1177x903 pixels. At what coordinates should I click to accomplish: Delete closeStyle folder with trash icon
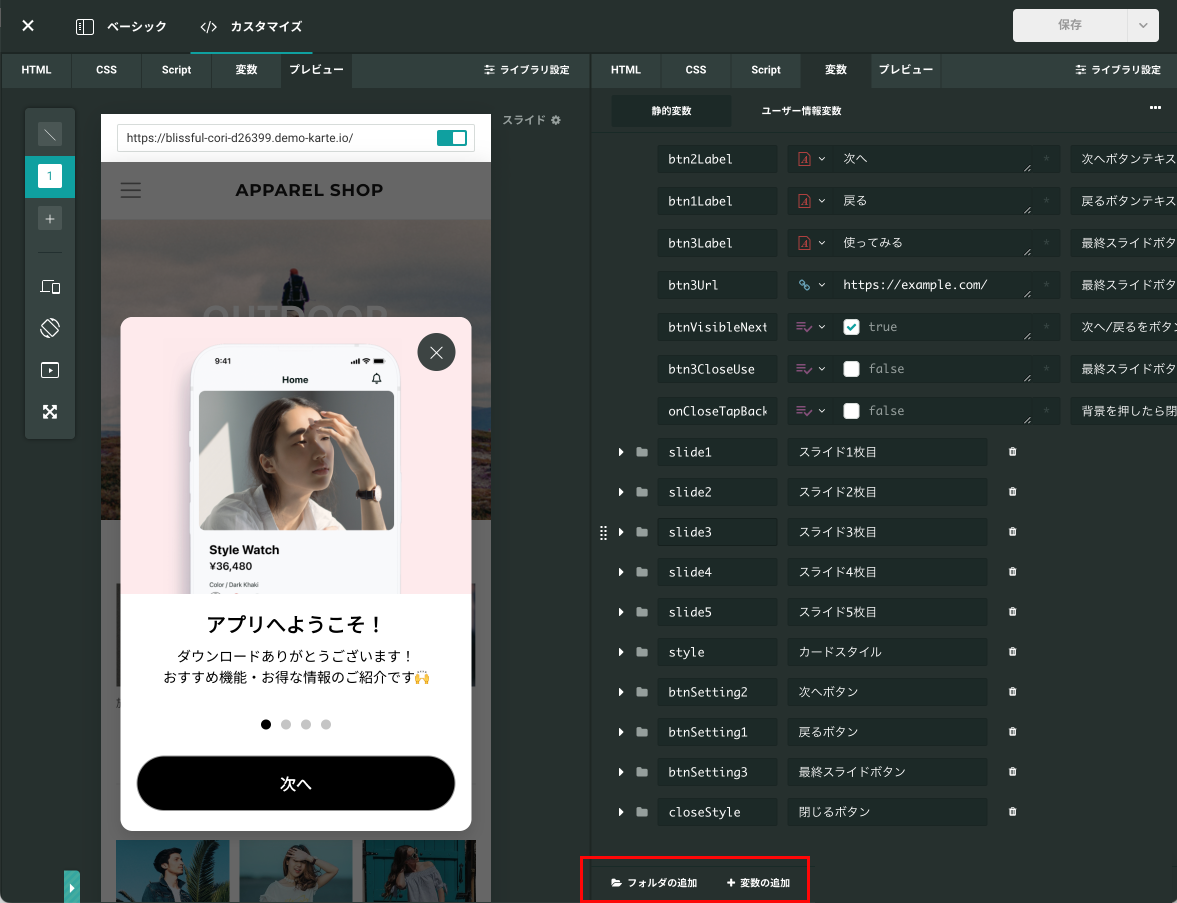(x=1013, y=811)
